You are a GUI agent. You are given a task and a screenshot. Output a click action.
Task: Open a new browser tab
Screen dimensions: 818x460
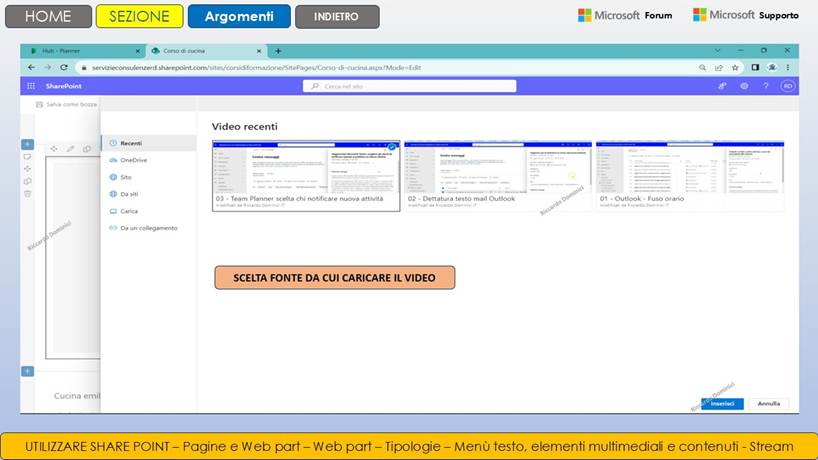[278, 51]
